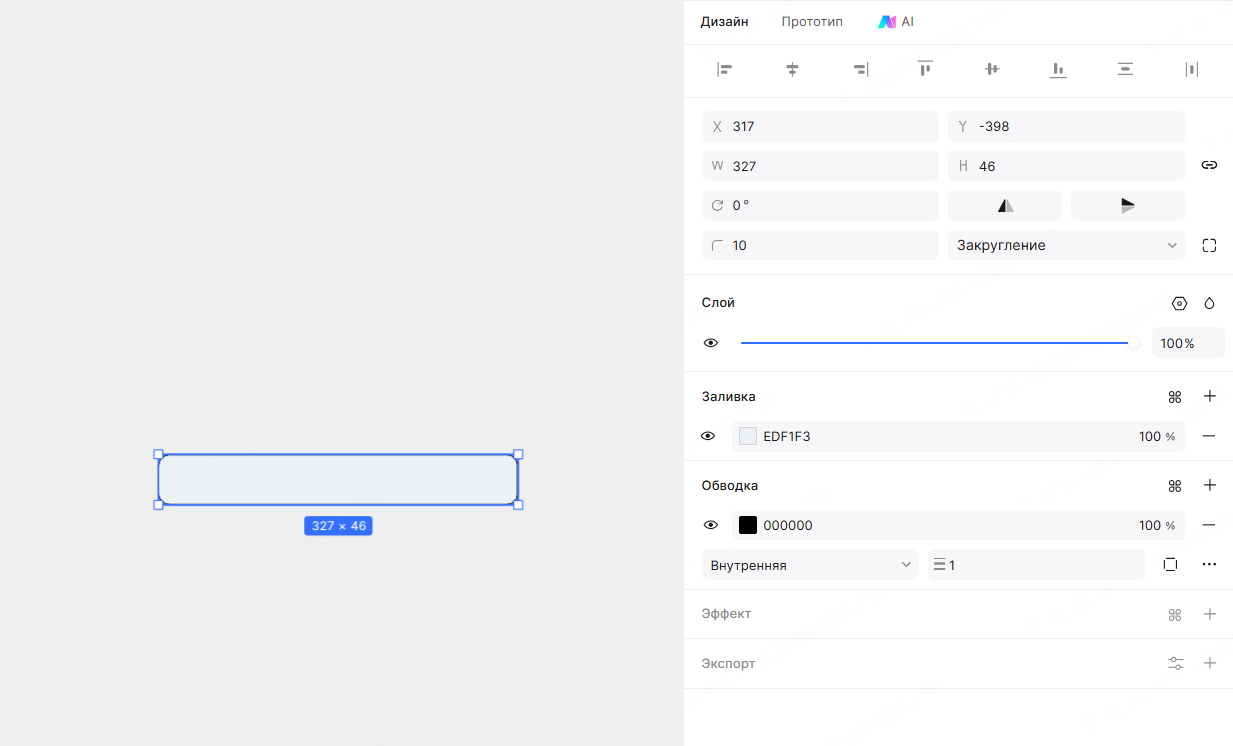Click the align top icon

pyautogui.click(x=925, y=69)
